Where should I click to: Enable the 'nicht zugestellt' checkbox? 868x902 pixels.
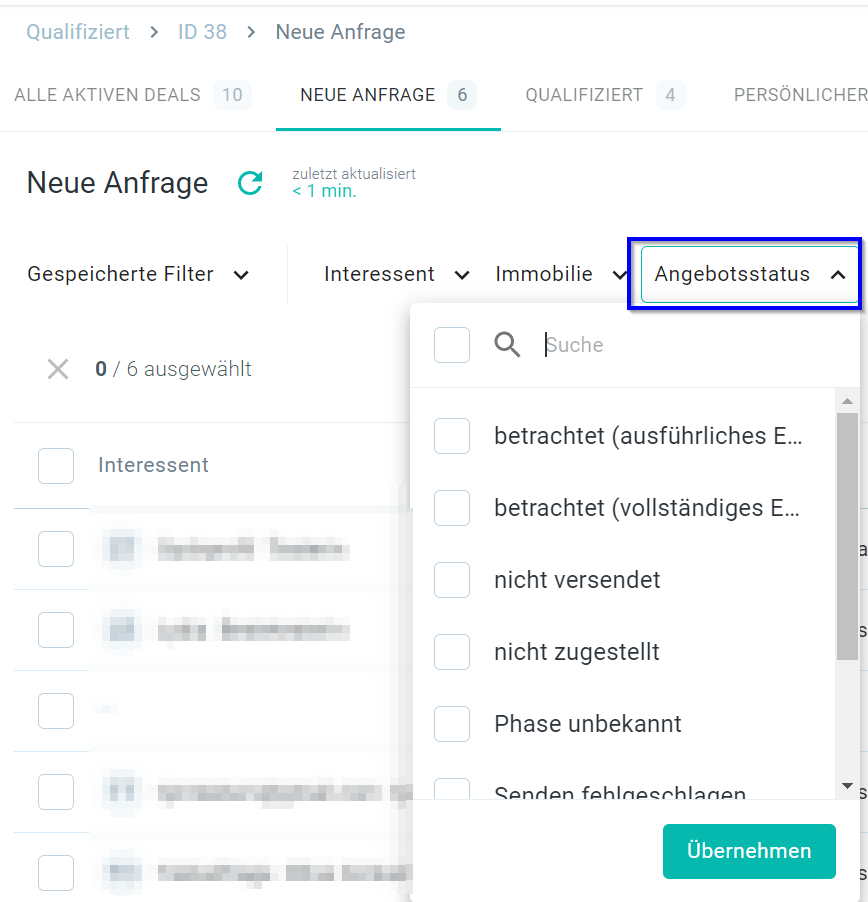click(x=452, y=652)
